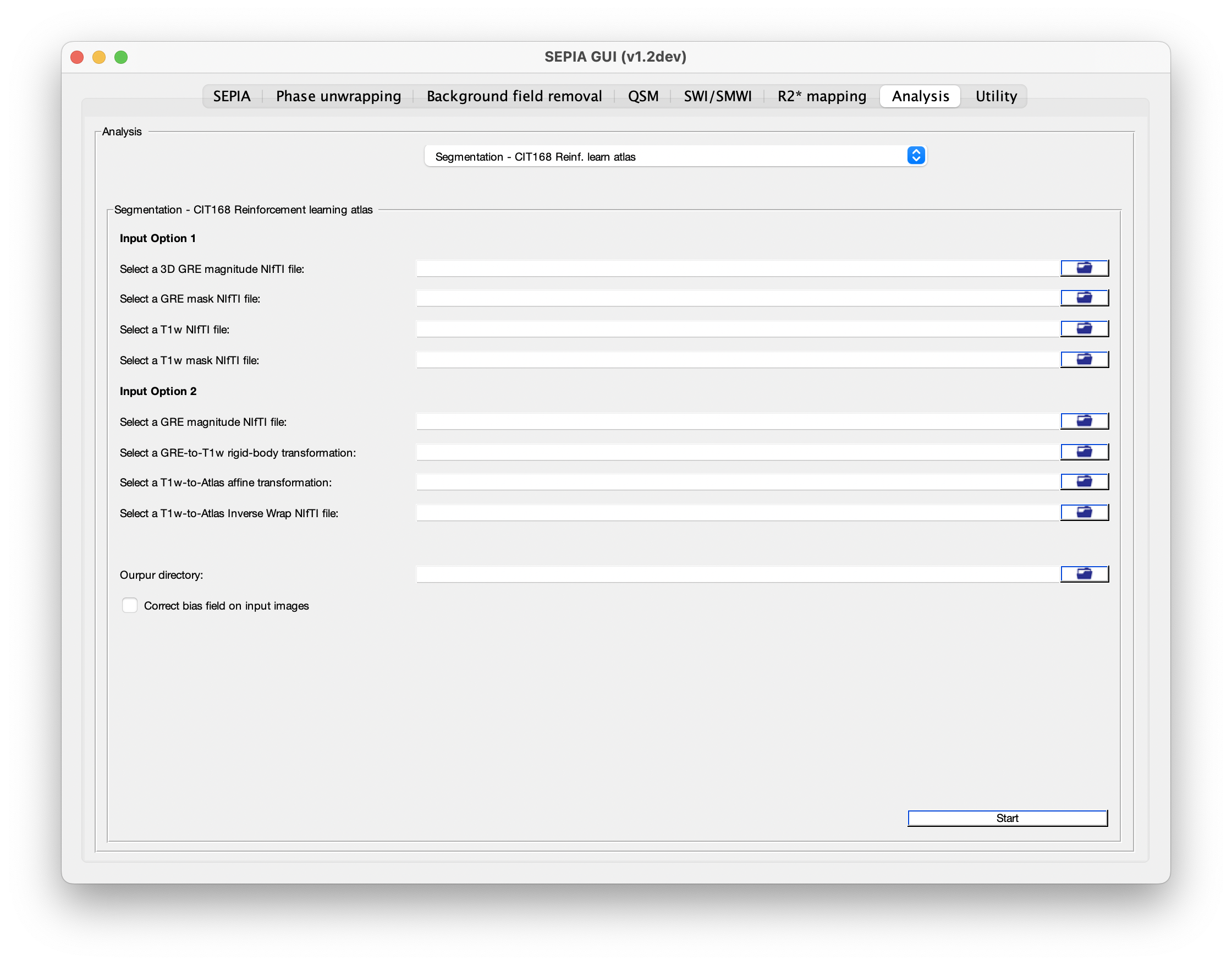This screenshot has width=1232, height=965.
Task: Browse for GRE-to-T1w rigid-body transformation
Action: coord(1084,452)
